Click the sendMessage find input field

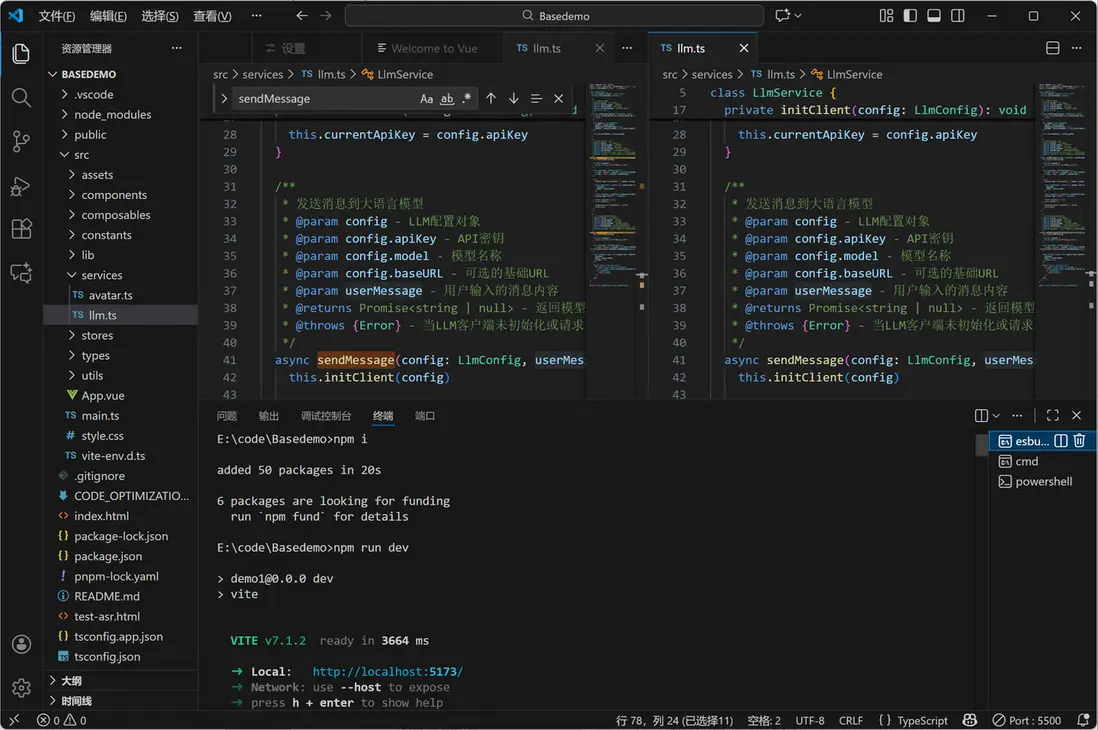click(x=322, y=99)
